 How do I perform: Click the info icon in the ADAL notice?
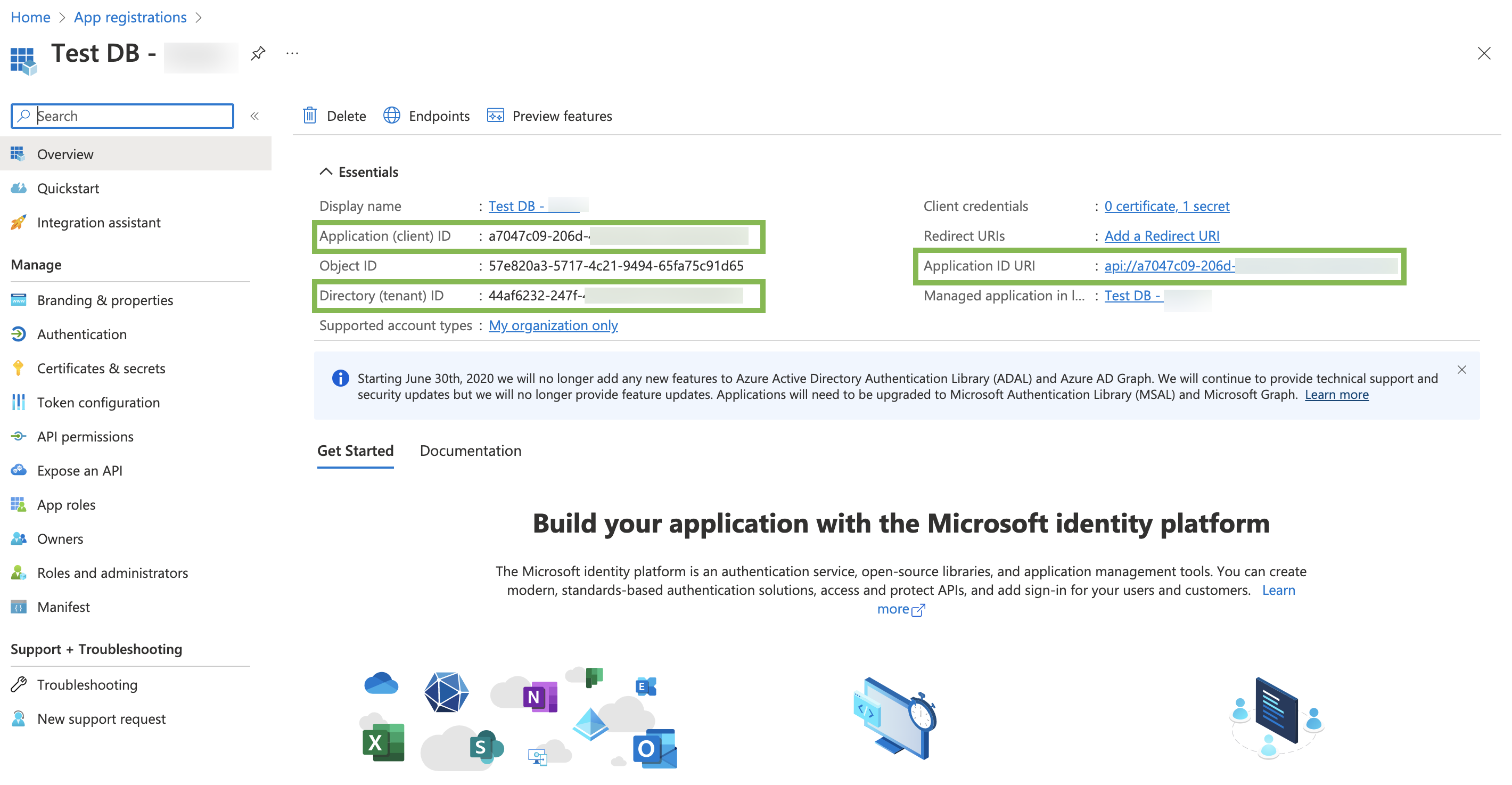pyautogui.click(x=340, y=378)
